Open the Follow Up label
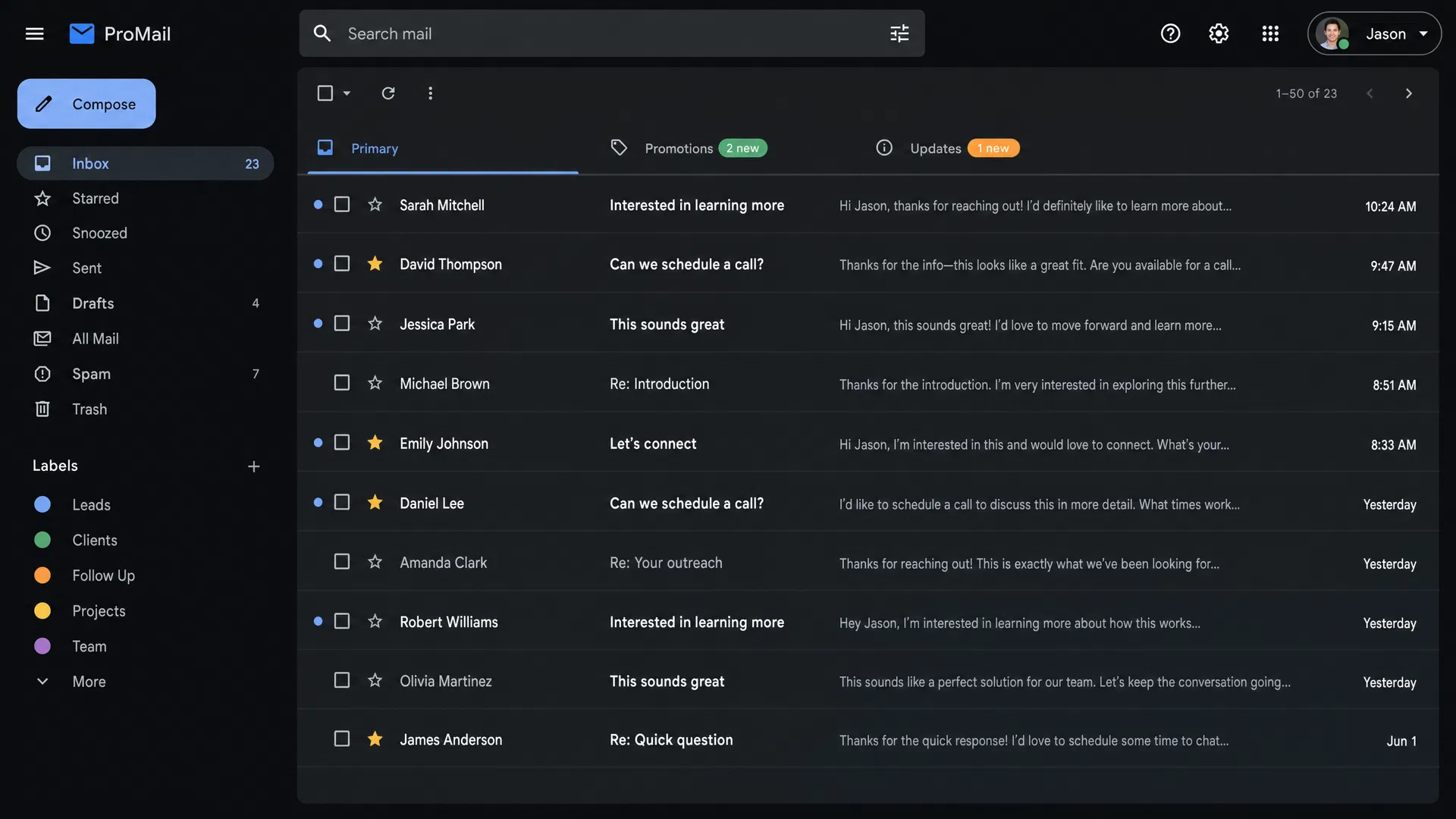The image size is (1456, 819). click(x=103, y=576)
